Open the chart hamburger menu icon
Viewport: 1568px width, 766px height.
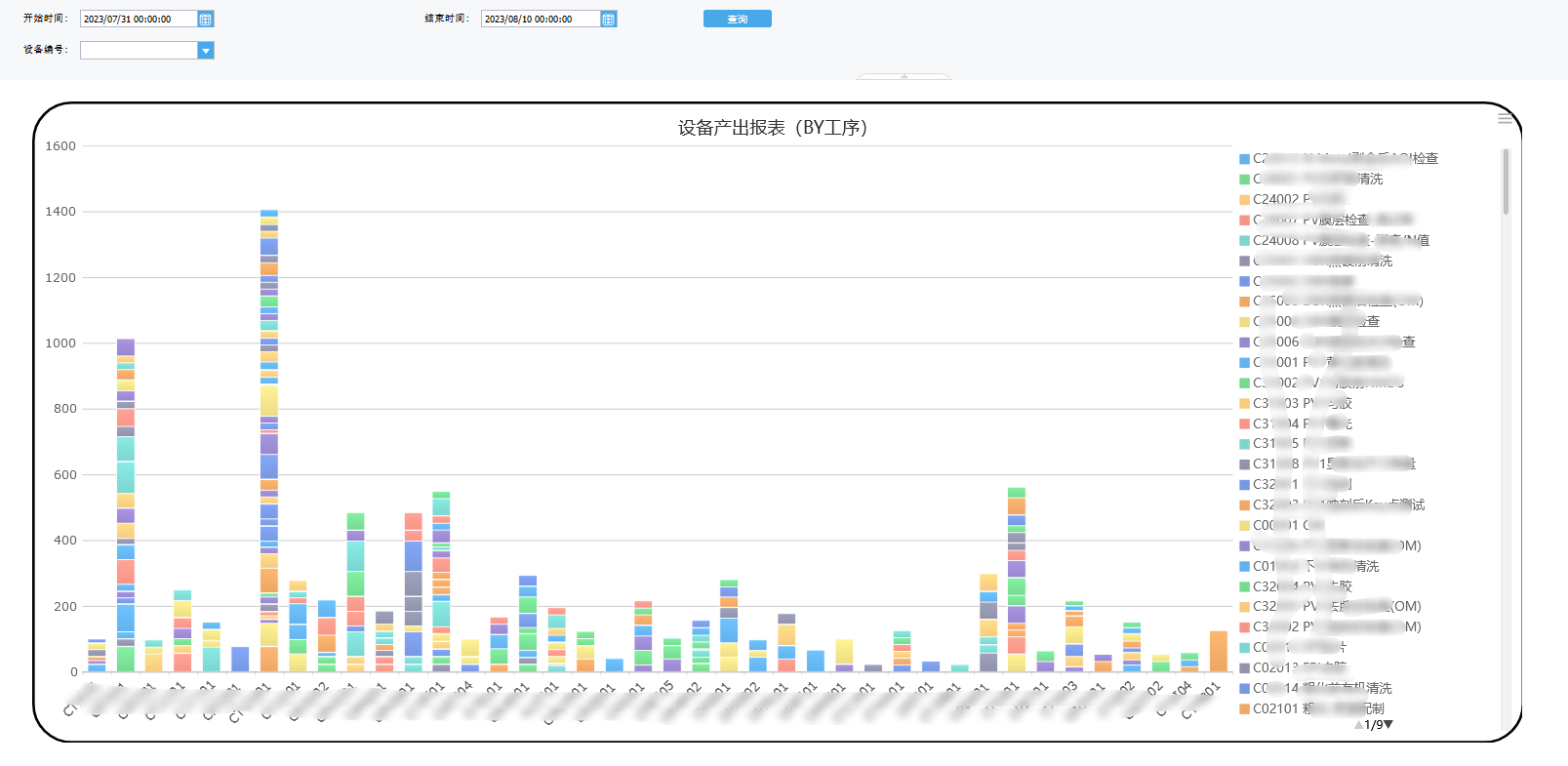click(x=1505, y=118)
